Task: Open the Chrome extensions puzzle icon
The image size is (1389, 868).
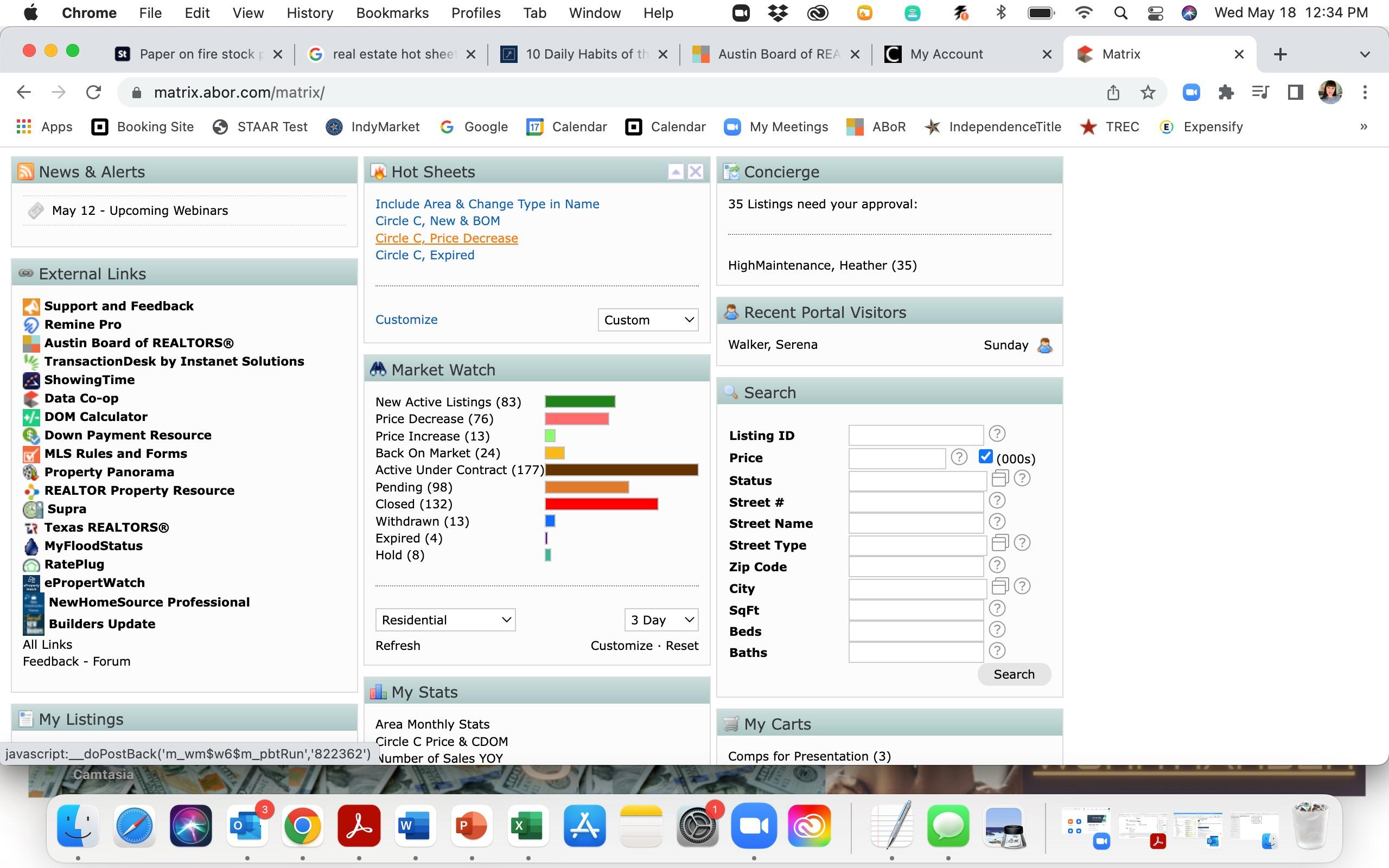Action: (1226, 92)
